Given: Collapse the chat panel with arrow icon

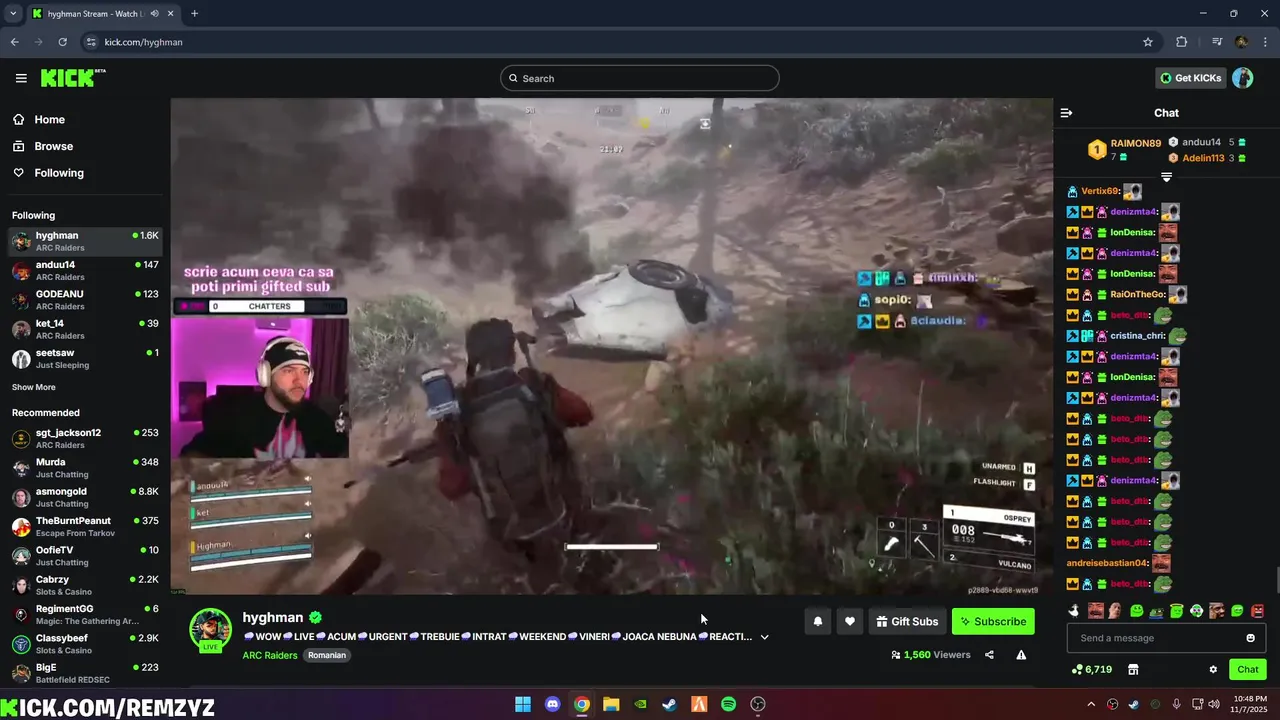Looking at the screenshot, I should point(1066,113).
